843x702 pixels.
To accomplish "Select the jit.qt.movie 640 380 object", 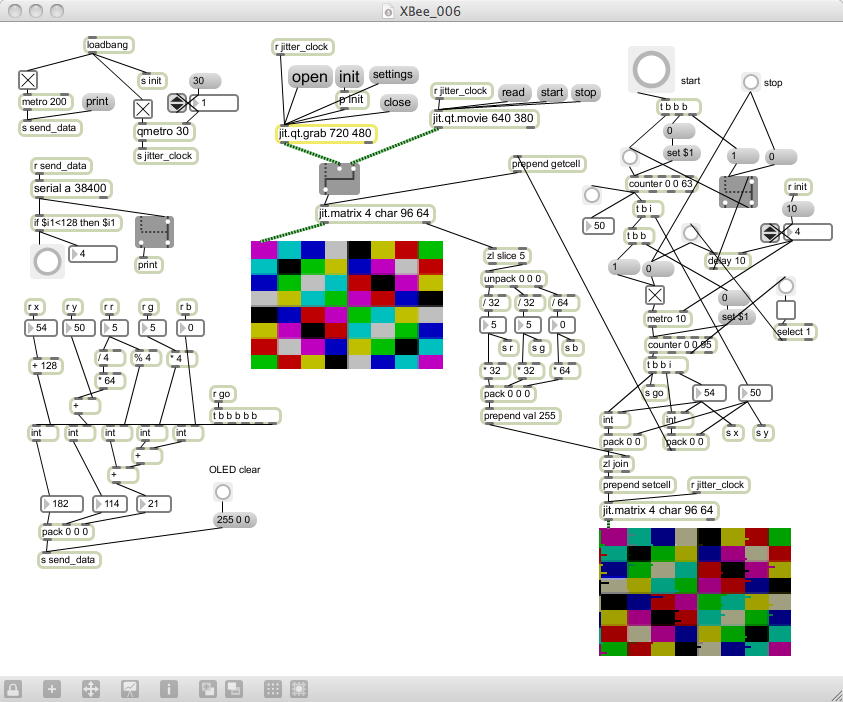I will [x=484, y=118].
